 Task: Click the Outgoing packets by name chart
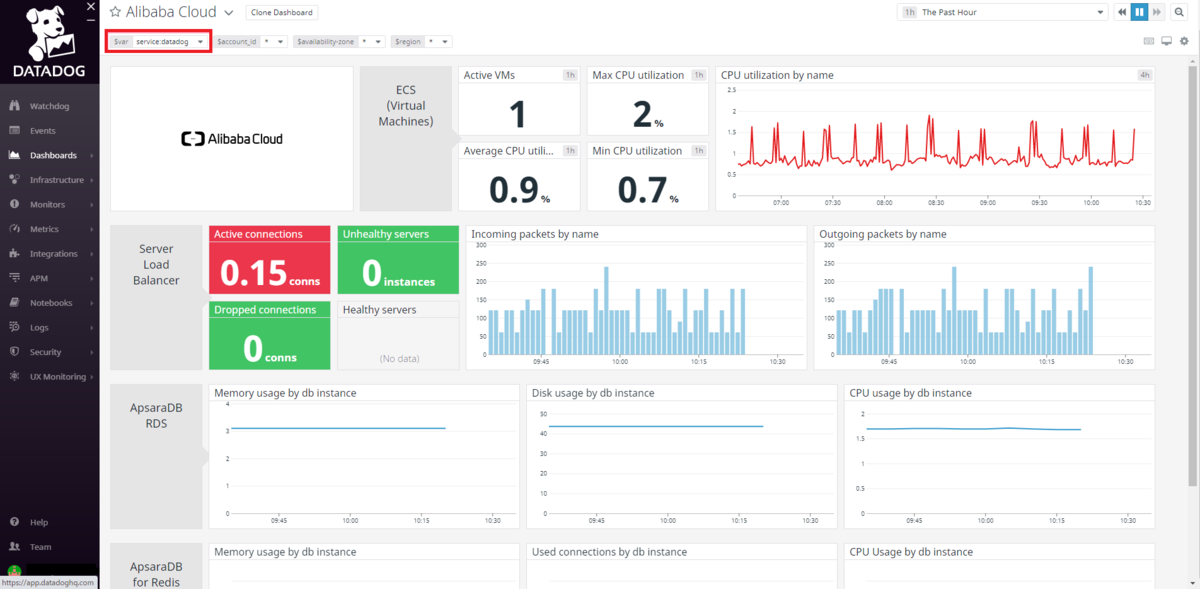(x=984, y=298)
